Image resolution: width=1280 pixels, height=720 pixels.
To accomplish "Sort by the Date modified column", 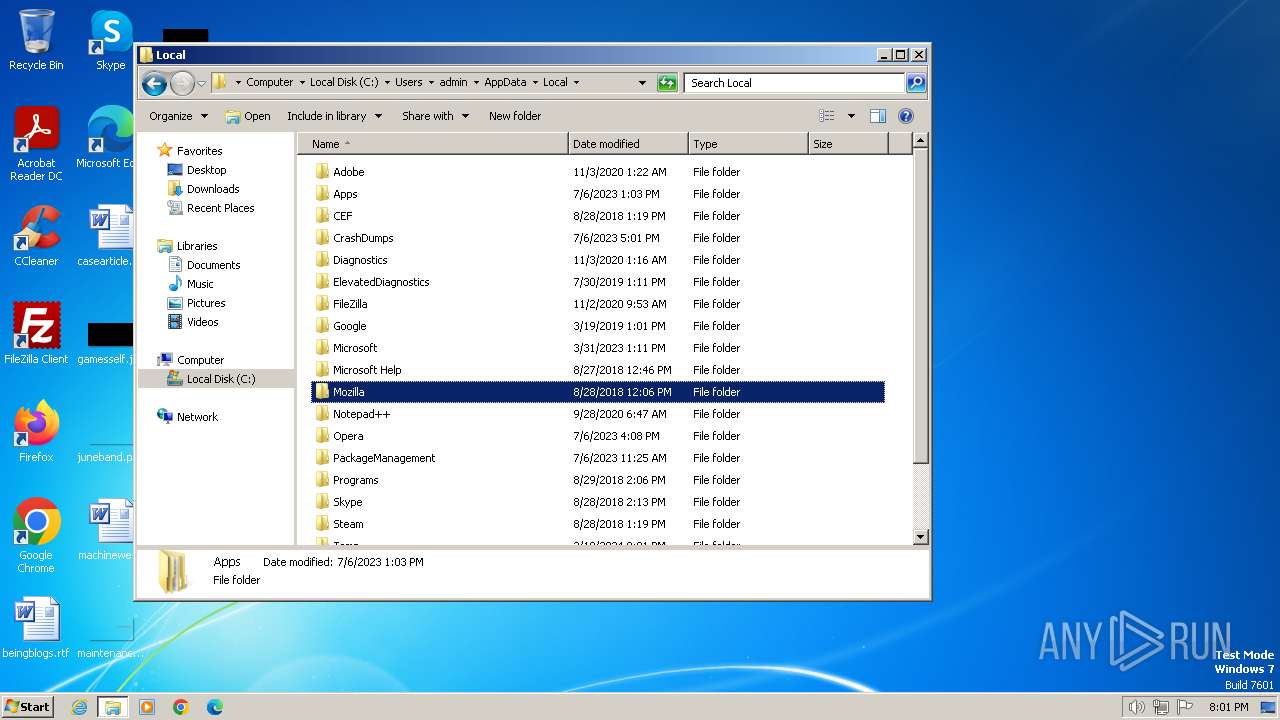I will click(x=628, y=144).
